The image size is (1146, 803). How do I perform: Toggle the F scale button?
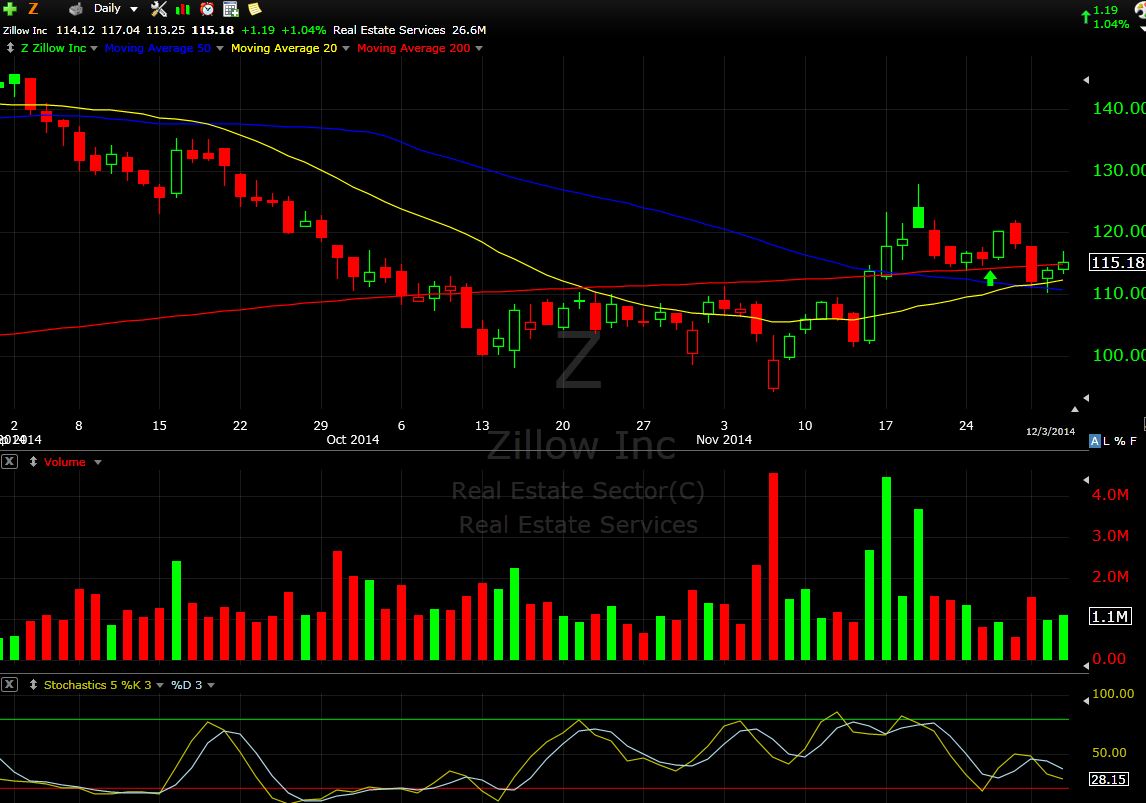pos(1133,441)
